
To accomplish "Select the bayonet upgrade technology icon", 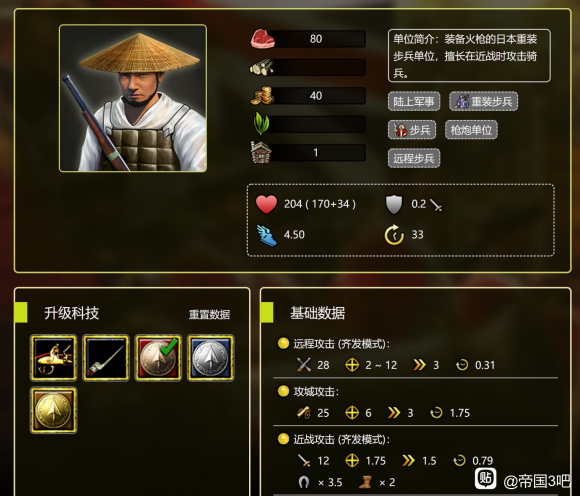I will click(x=106, y=358).
